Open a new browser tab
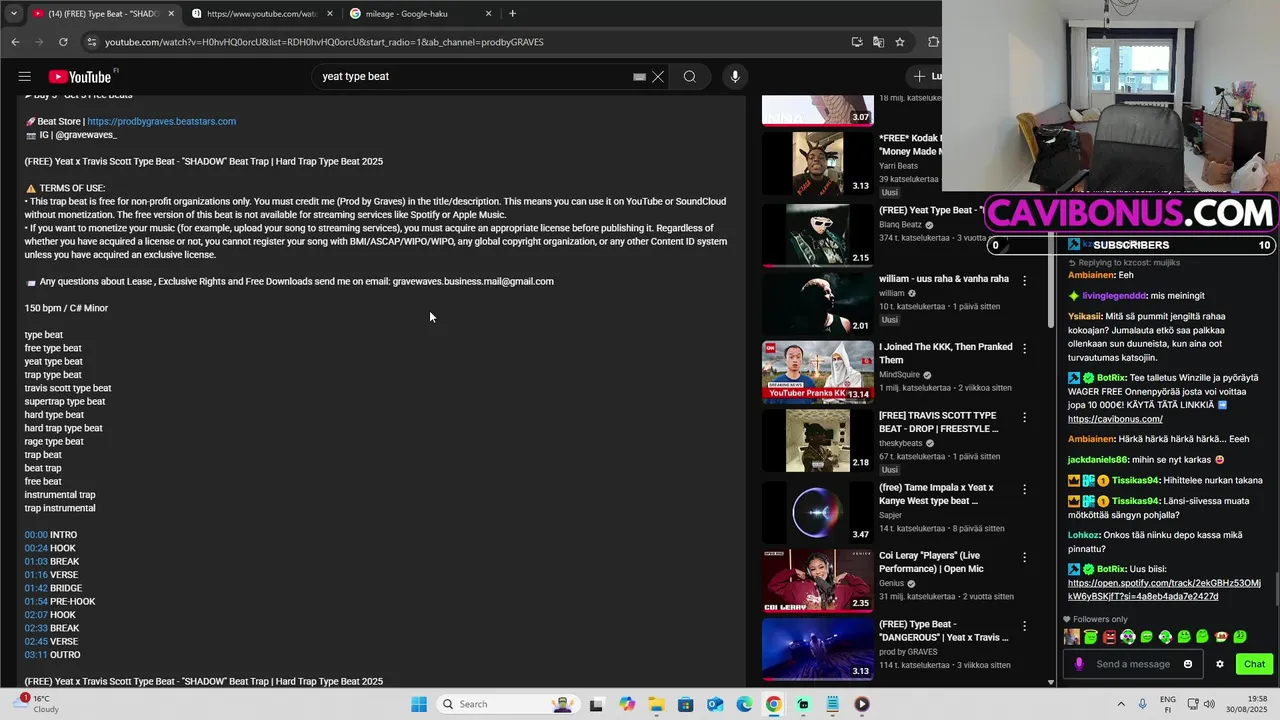Screen dimensions: 1280x720 point(513,14)
